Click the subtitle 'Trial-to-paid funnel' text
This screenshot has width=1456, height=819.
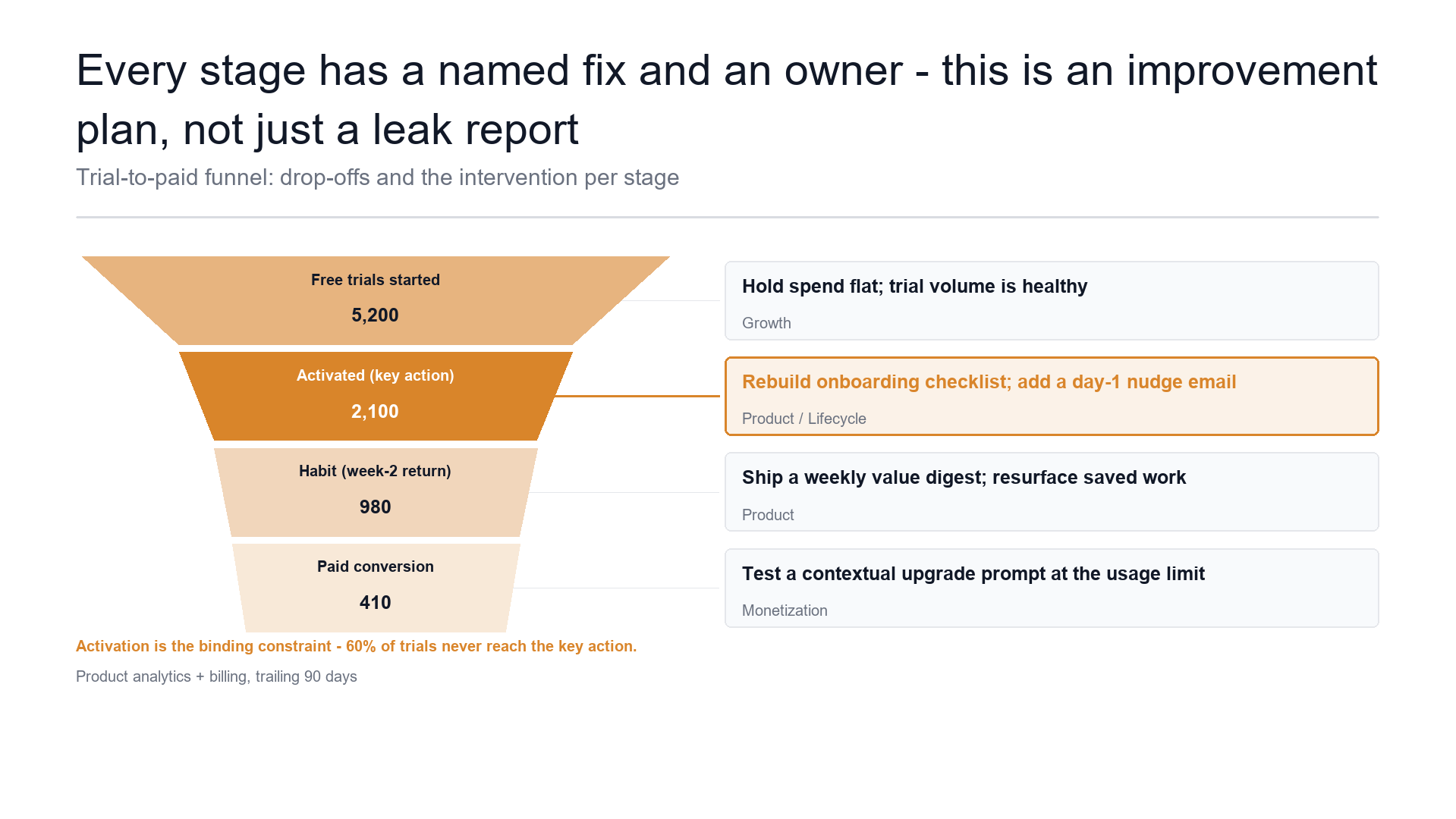tap(377, 177)
